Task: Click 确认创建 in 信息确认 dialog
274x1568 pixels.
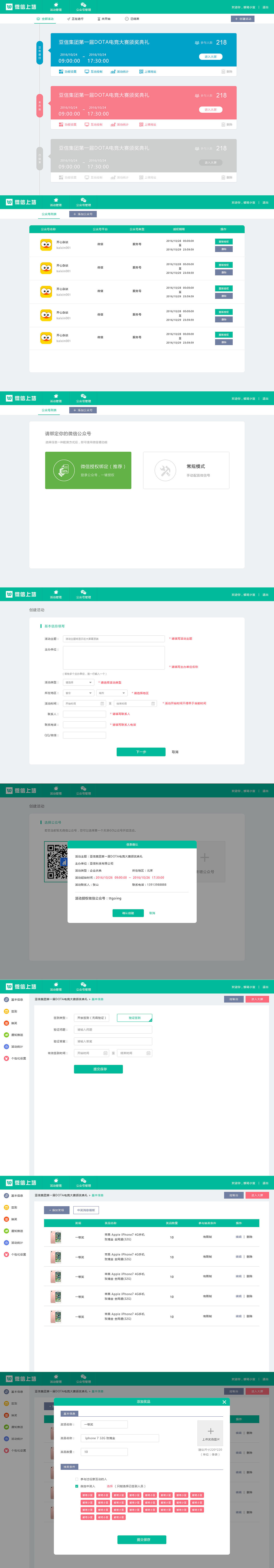Action: point(128,913)
